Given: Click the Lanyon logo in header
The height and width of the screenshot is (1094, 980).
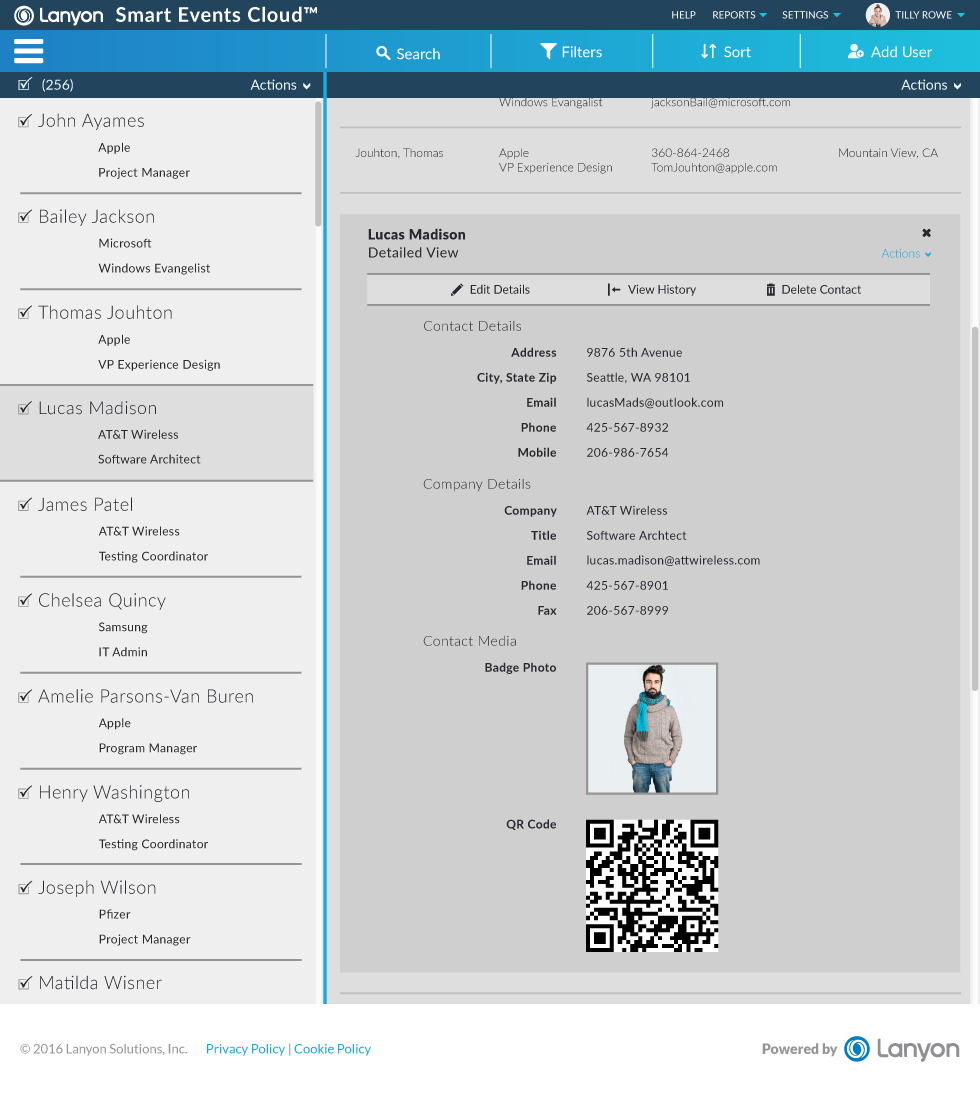Looking at the screenshot, I should [59, 15].
